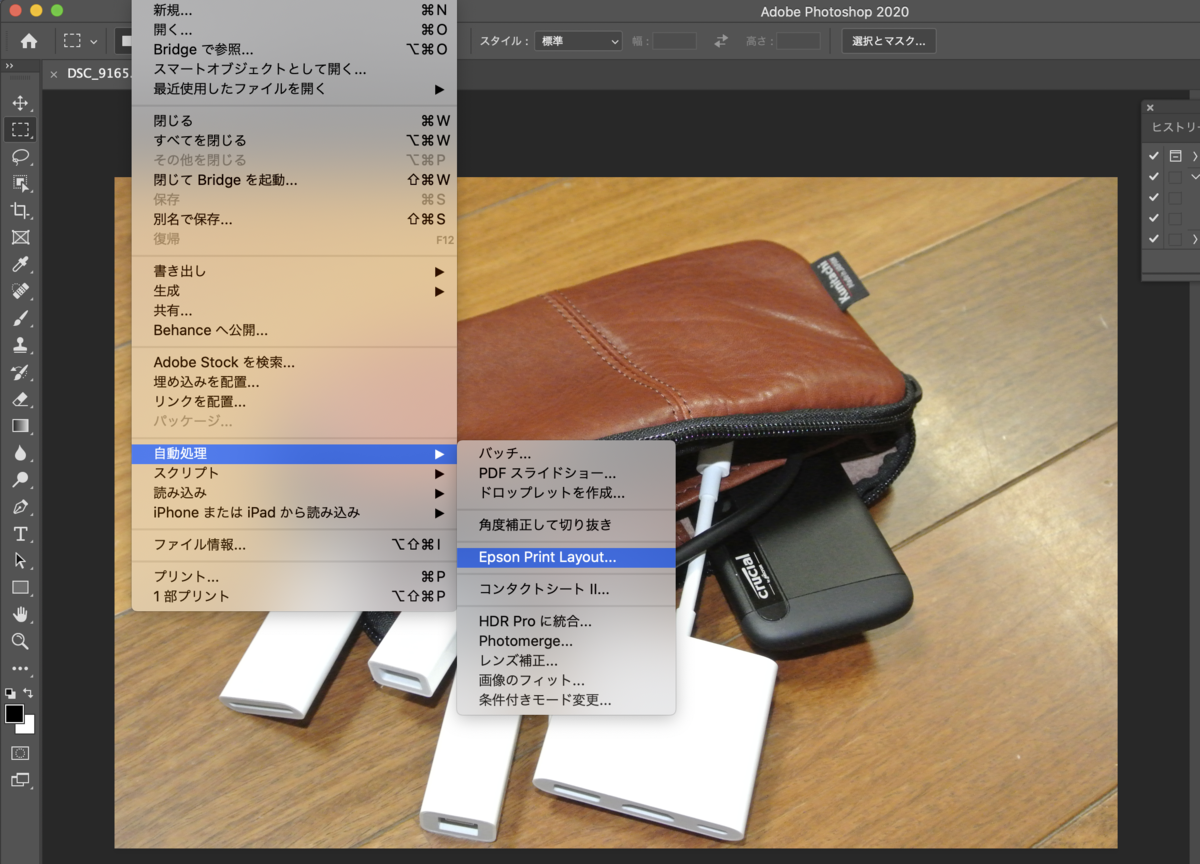Select HDR Pro に統合... item
The height and width of the screenshot is (864, 1200).
click(566, 621)
